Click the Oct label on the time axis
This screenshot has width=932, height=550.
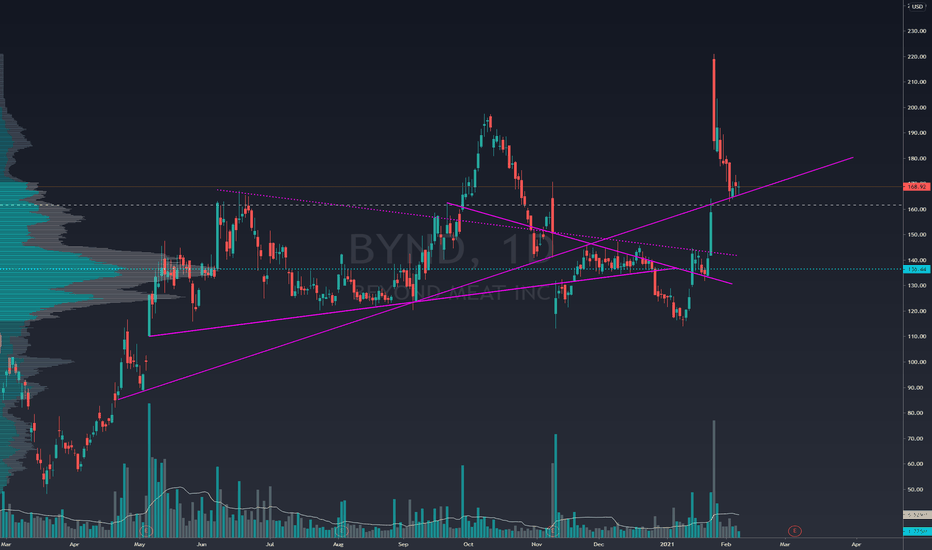pyautogui.click(x=468, y=544)
